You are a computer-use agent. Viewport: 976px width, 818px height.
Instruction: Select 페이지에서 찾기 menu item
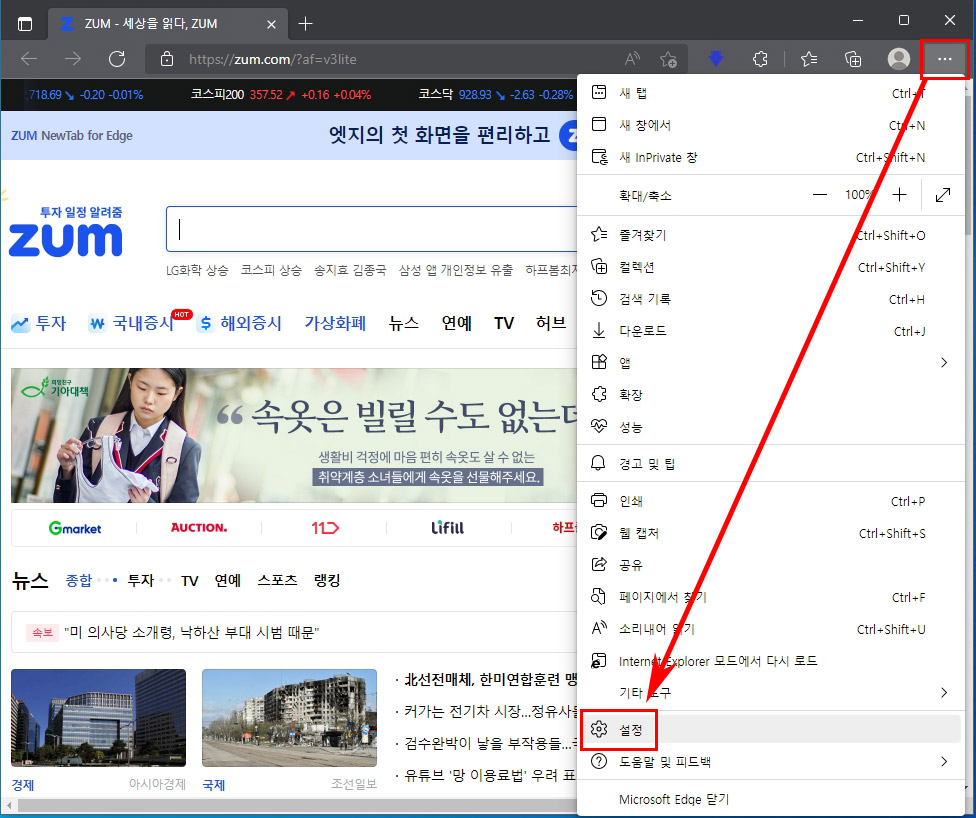click(771, 597)
